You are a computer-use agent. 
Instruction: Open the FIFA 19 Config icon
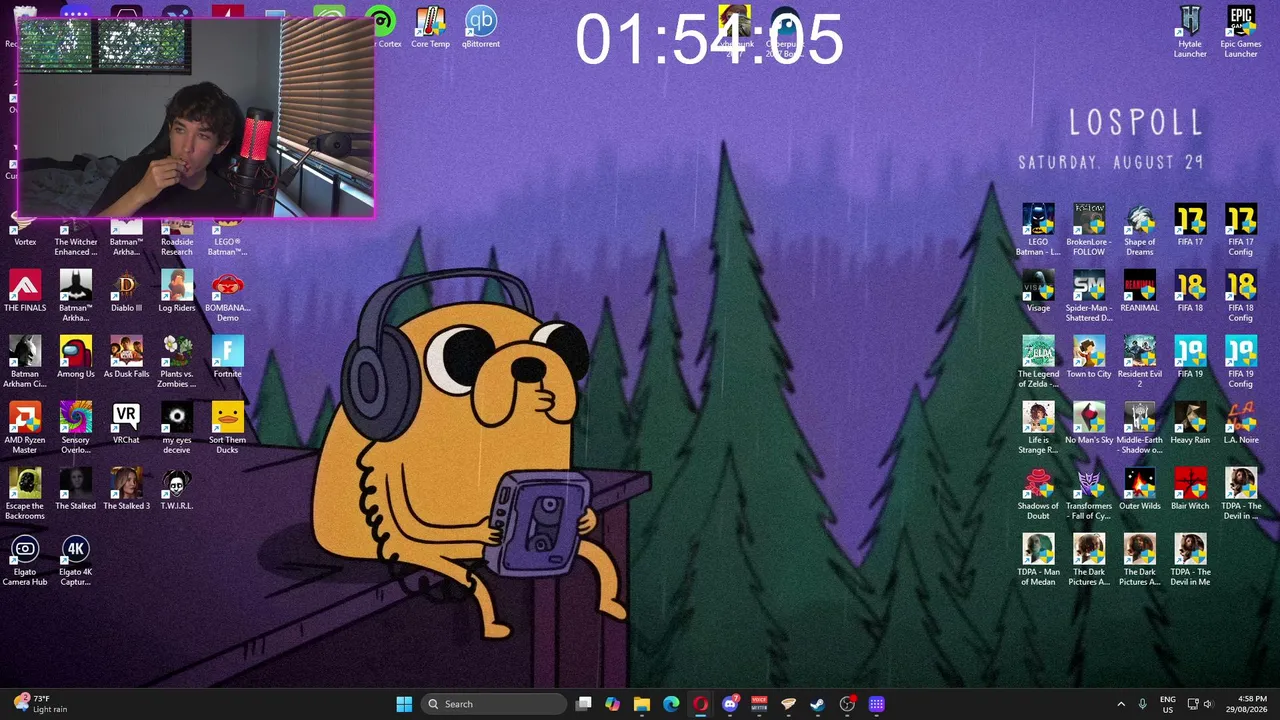(x=1241, y=362)
